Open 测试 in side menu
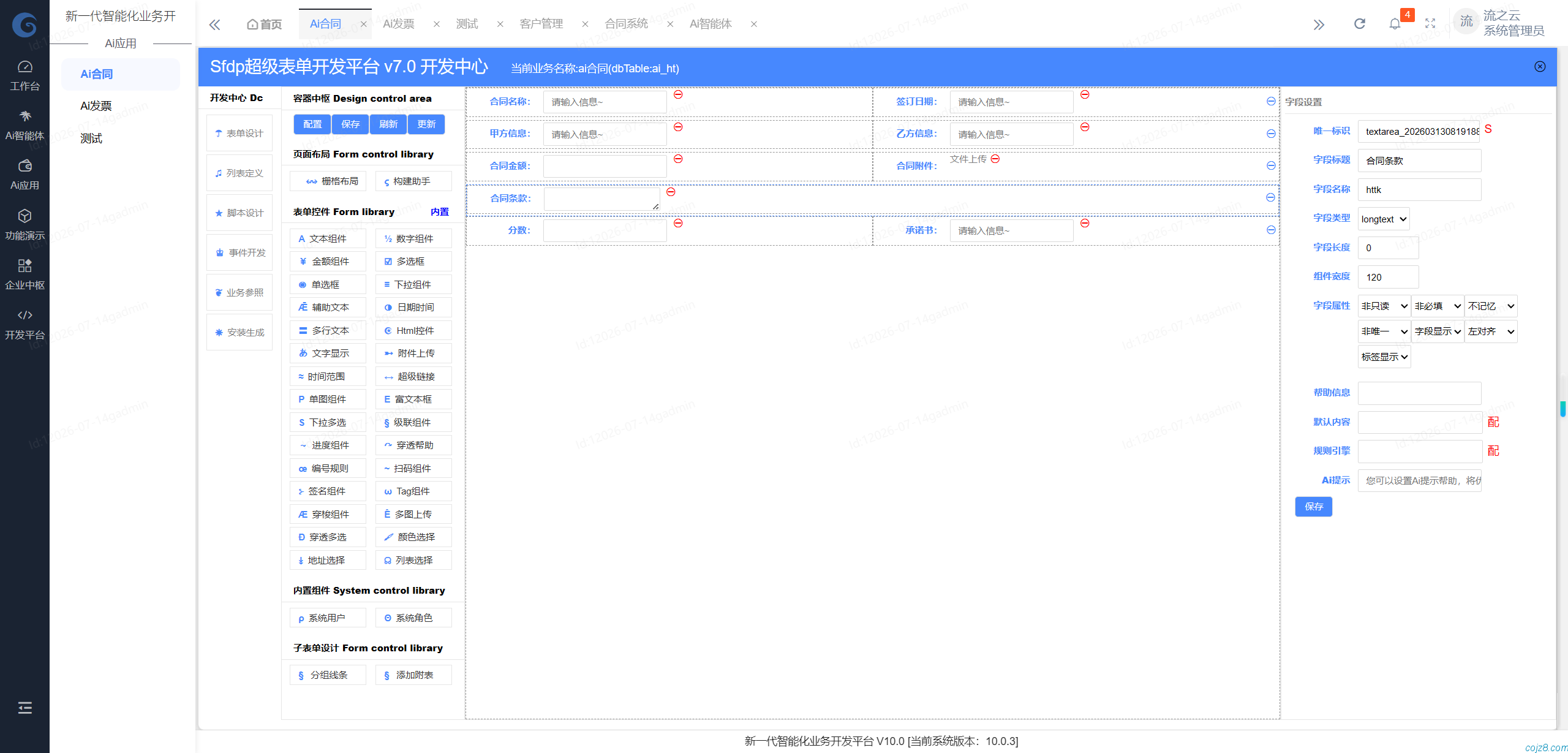1568x753 pixels. pyautogui.click(x=91, y=138)
